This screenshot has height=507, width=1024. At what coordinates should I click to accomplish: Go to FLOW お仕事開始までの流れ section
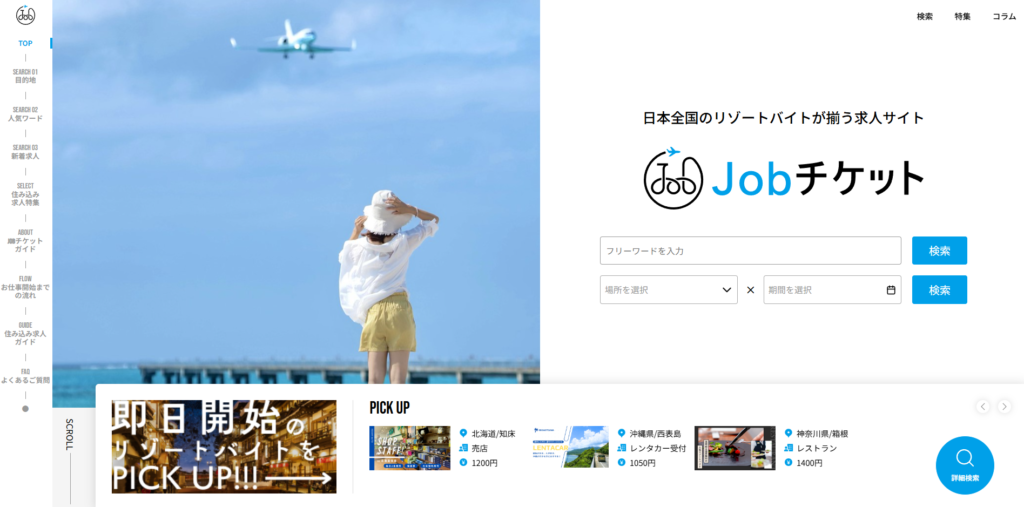click(x=25, y=287)
